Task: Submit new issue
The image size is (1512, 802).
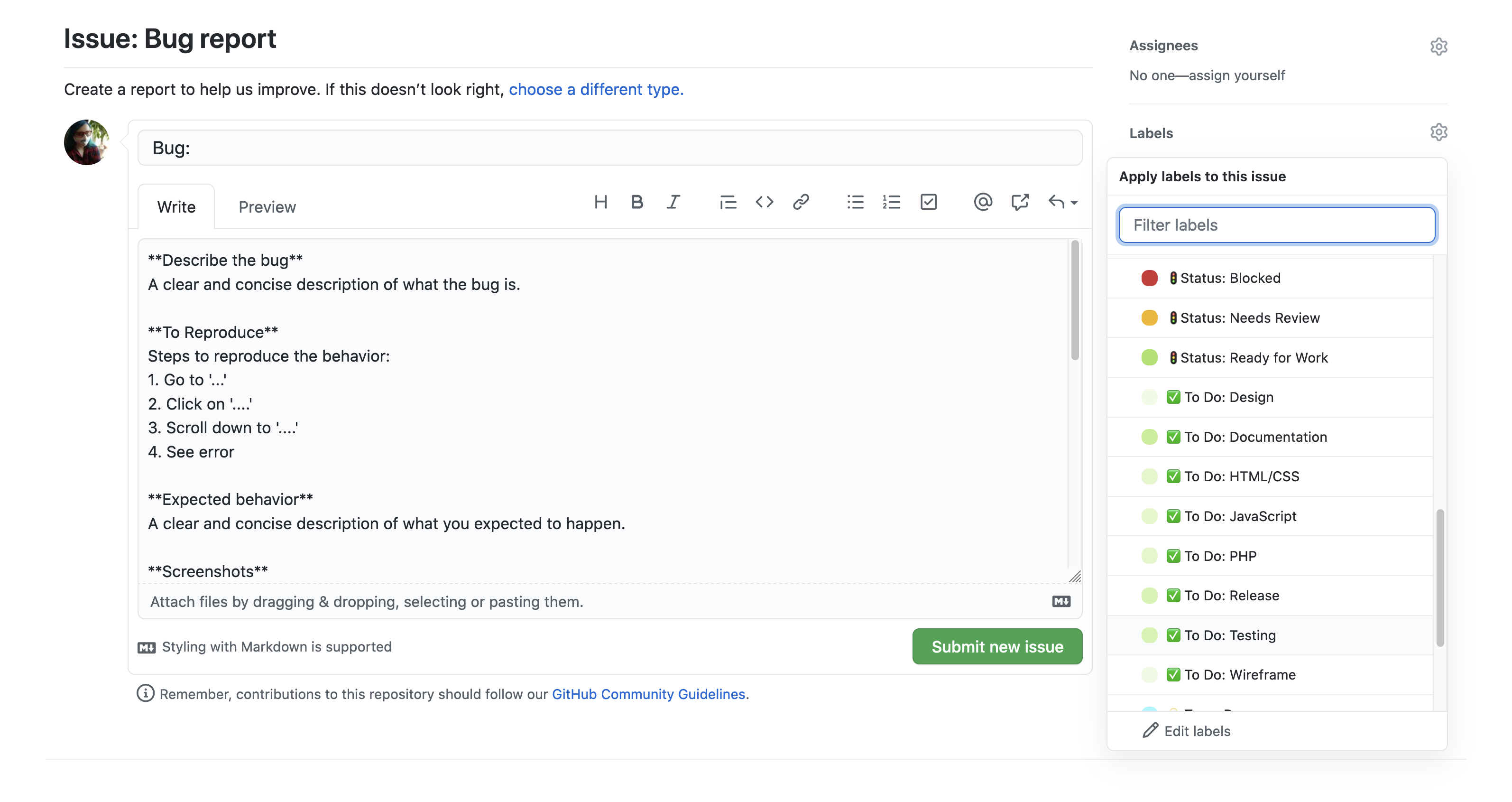Action: click(997, 646)
